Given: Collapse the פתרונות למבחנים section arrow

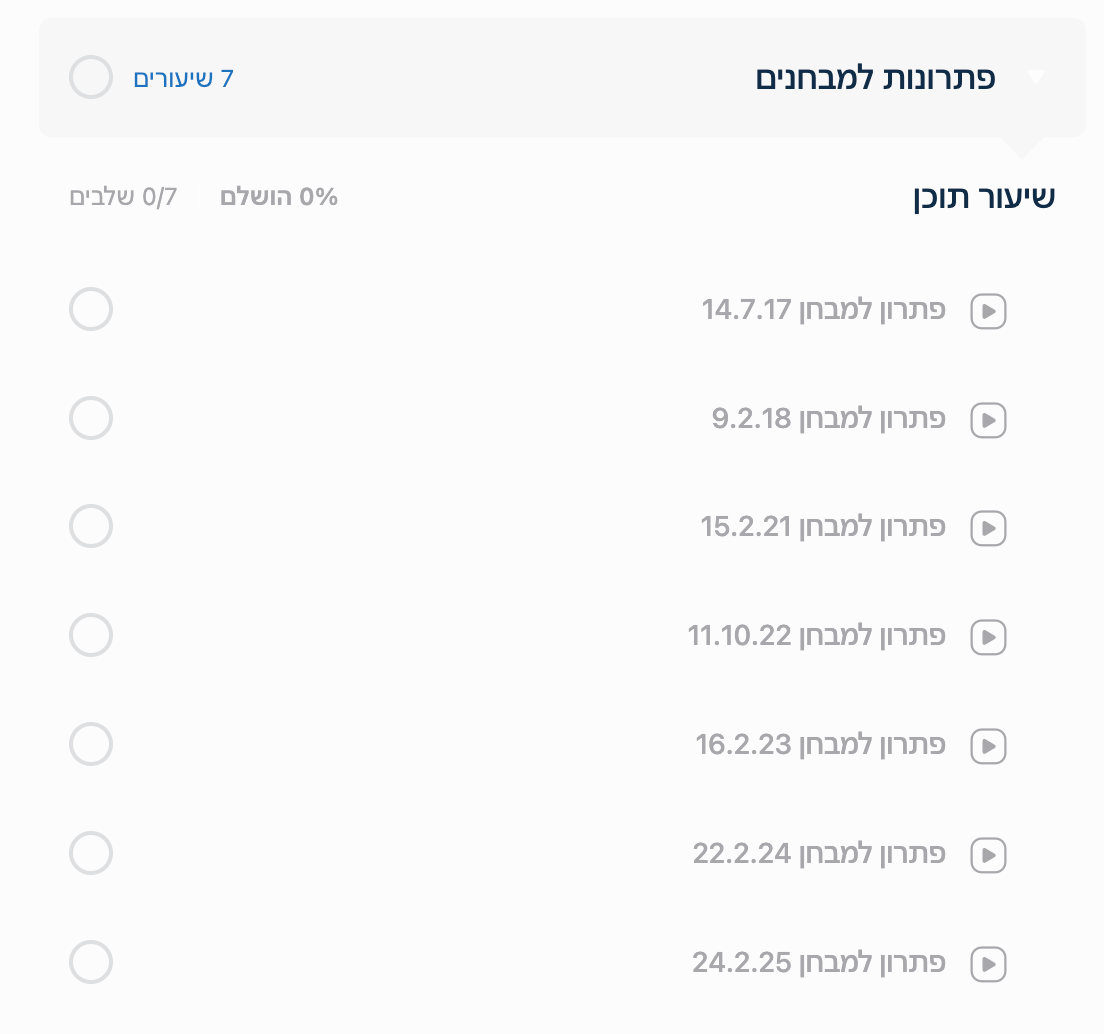Looking at the screenshot, I should click(1035, 77).
